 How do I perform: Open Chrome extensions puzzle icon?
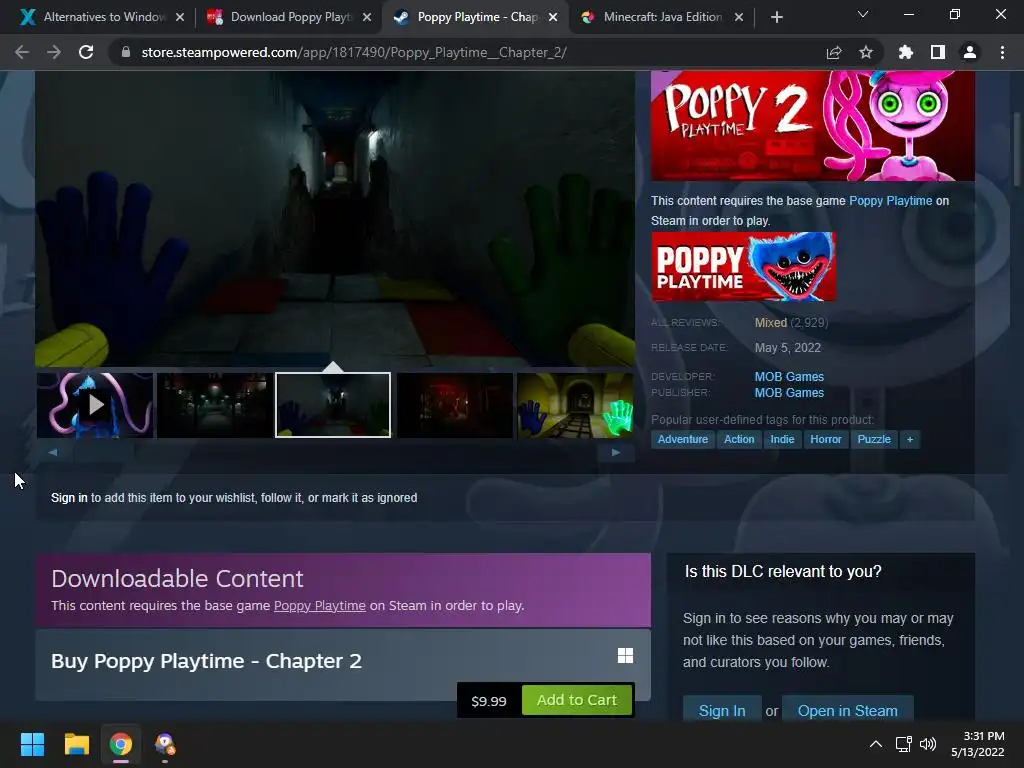[905, 52]
